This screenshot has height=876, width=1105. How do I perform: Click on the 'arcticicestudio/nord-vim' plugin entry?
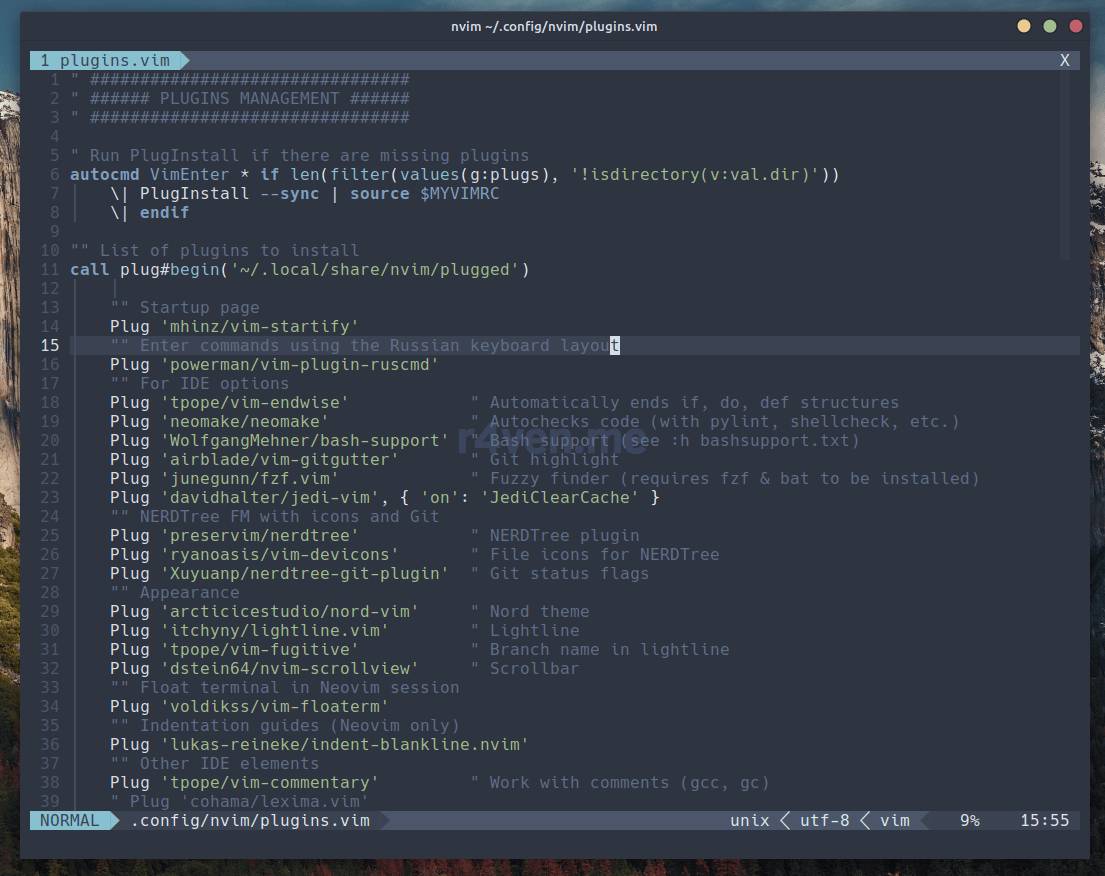pos(288,611)
